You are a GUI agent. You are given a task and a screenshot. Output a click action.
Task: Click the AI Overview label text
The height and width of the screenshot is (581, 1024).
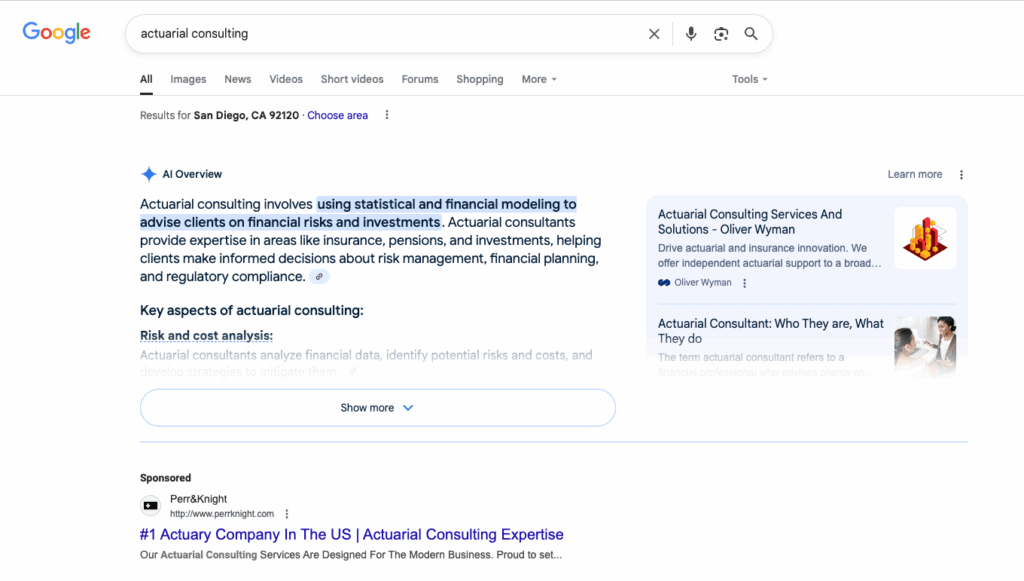click(192, 174)
